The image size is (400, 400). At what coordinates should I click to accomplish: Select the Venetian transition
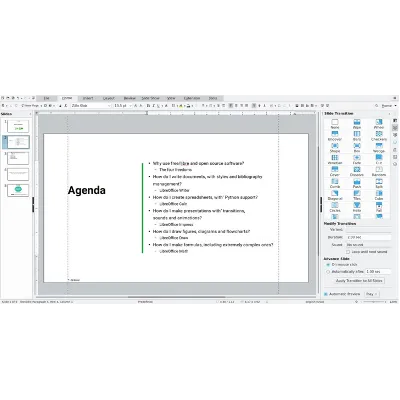click(x=335, y=159)
